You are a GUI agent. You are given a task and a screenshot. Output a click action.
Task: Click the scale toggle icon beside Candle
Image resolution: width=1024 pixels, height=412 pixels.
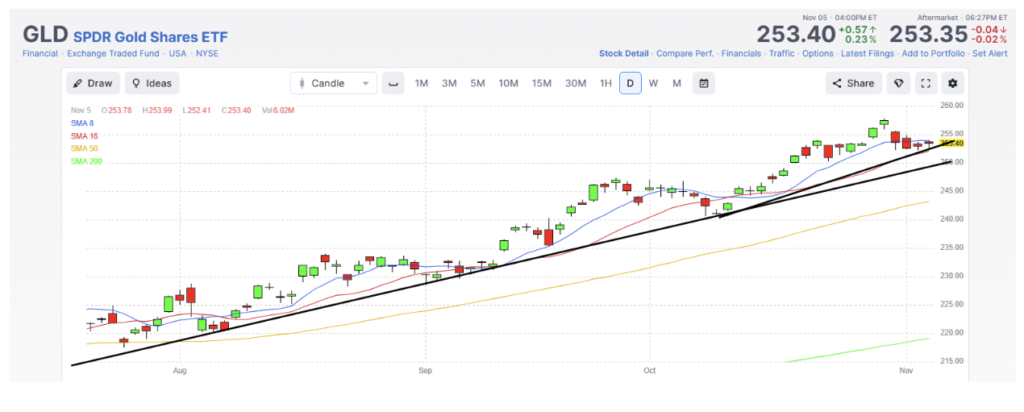393,83
